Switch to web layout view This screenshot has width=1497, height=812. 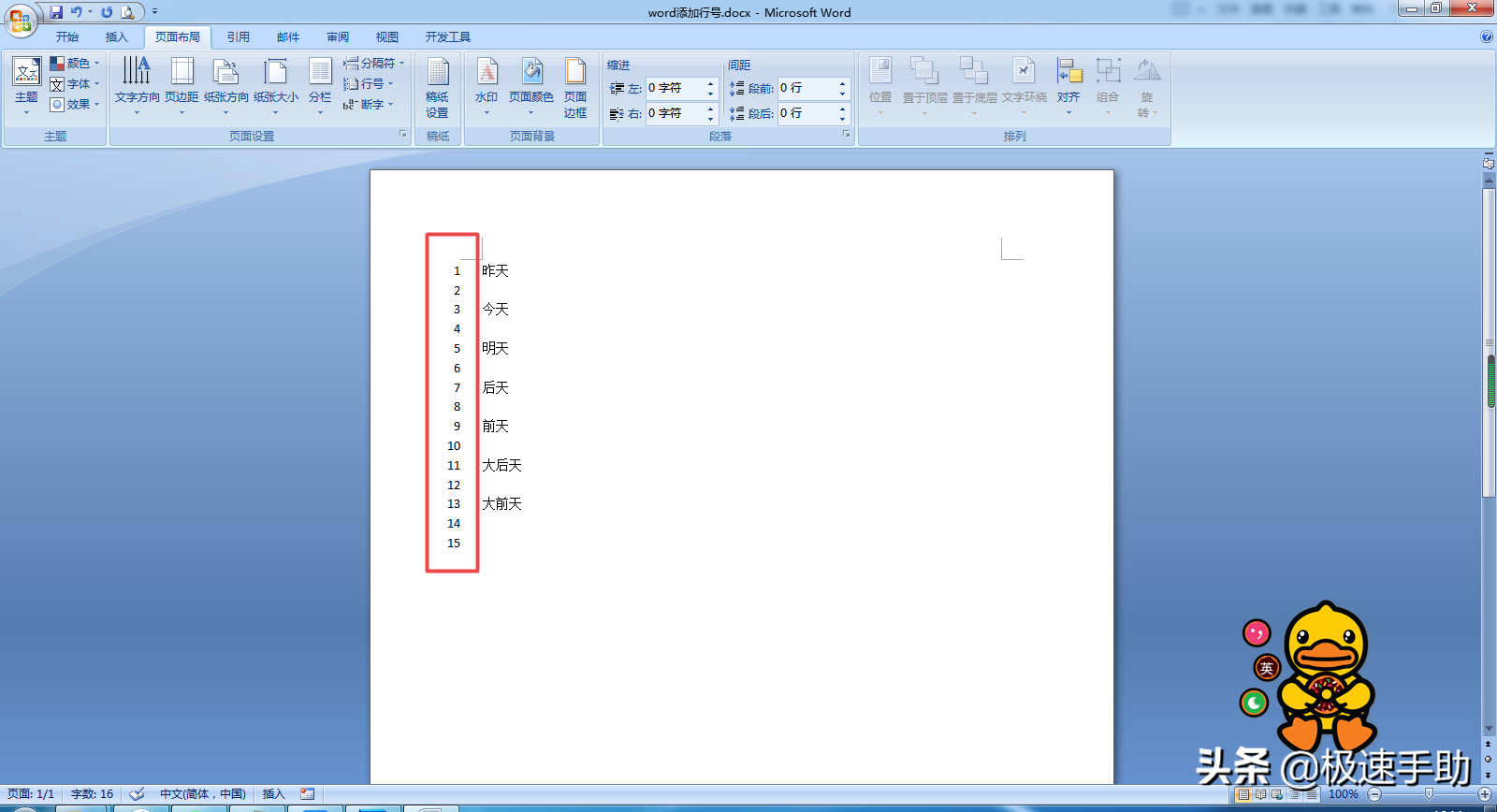(1277, 794)
